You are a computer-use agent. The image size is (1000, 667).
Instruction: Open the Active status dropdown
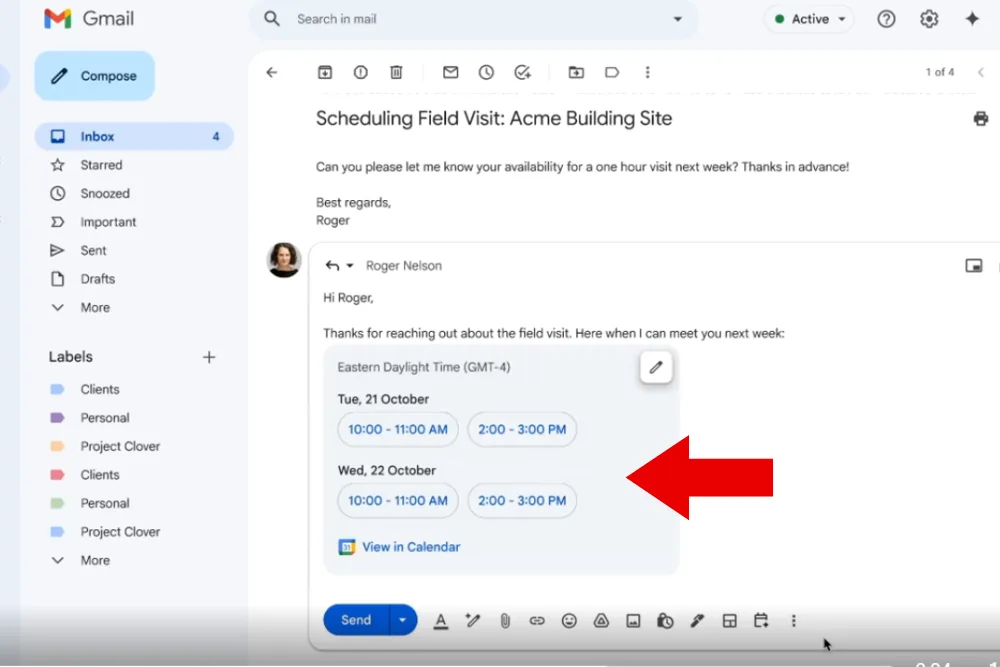(808, 19)
